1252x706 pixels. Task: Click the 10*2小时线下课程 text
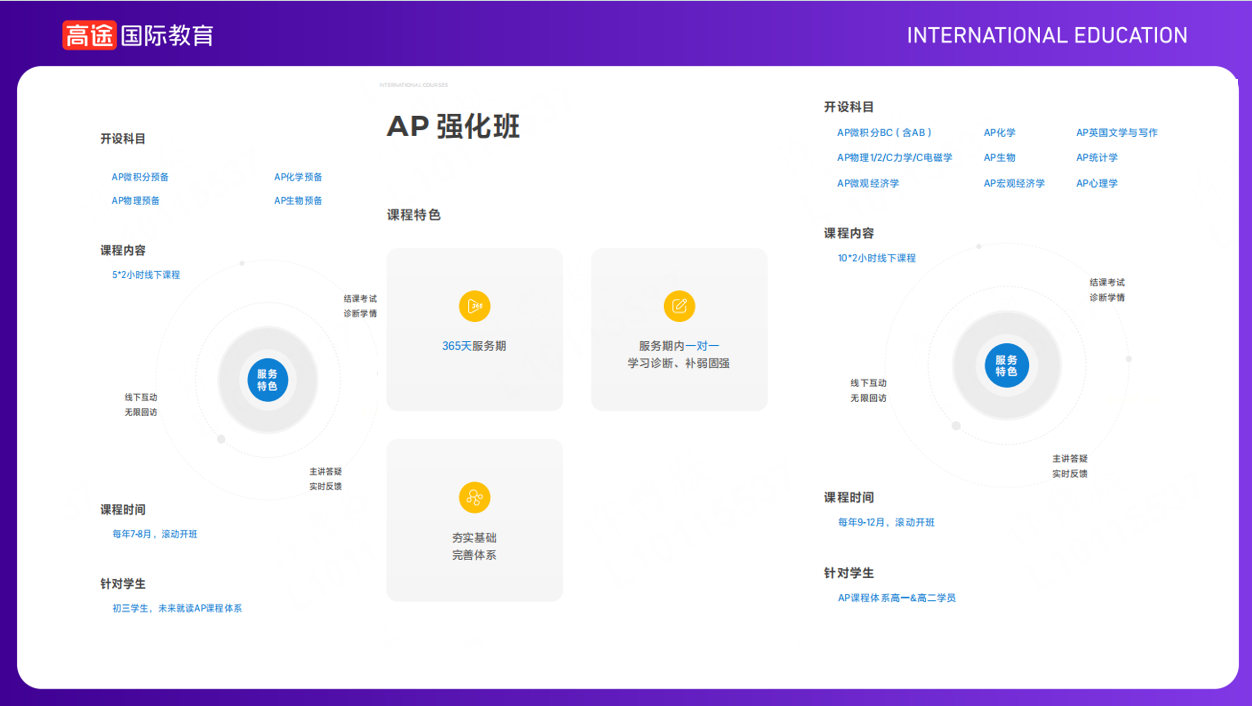pyautogui.click(x=876, y=258)
